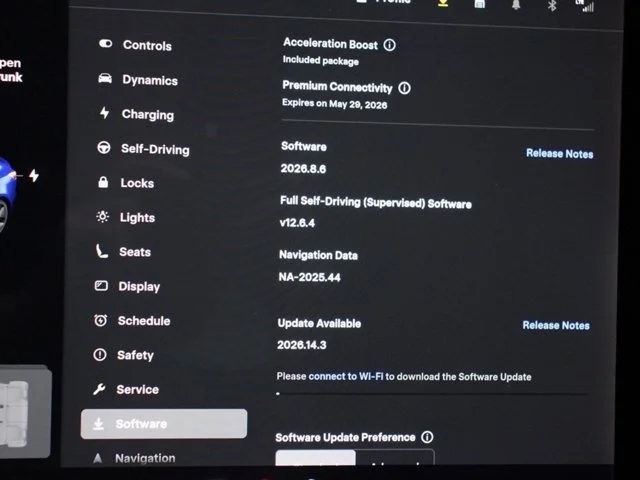Click the alarm clock icon beside Schedule

tap(100, 320)
